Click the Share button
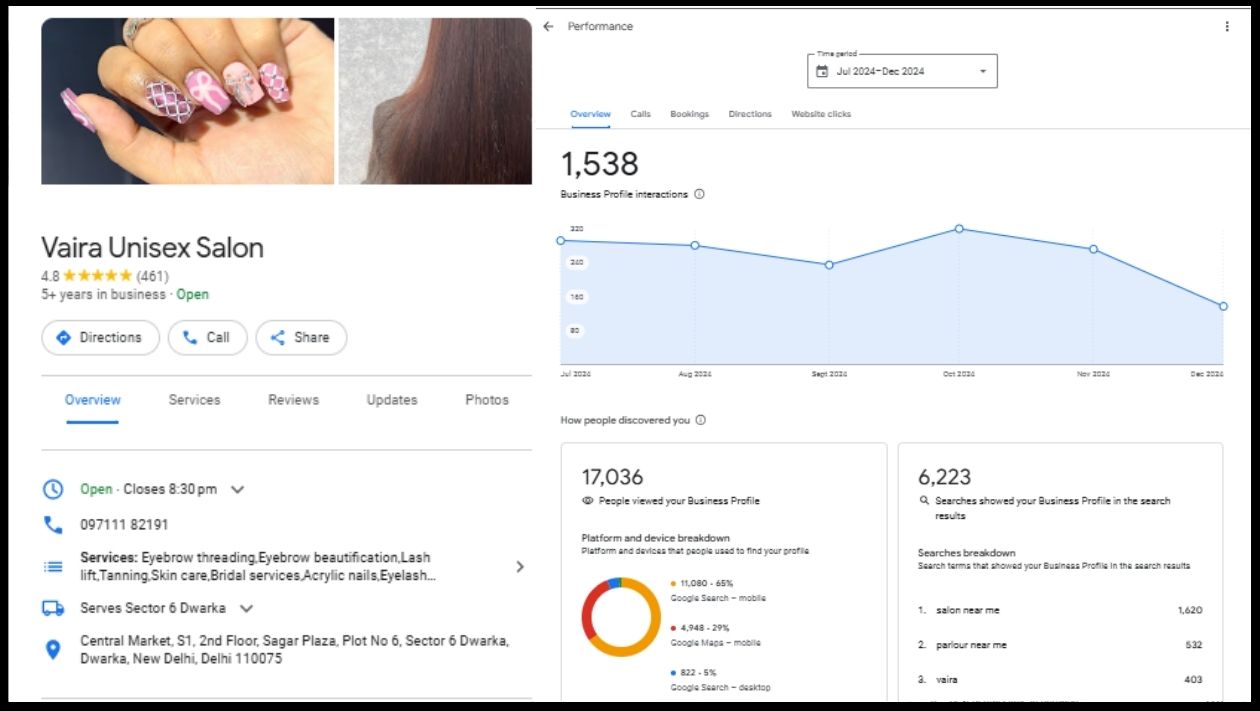The image size is (1260, 711). 301,338
